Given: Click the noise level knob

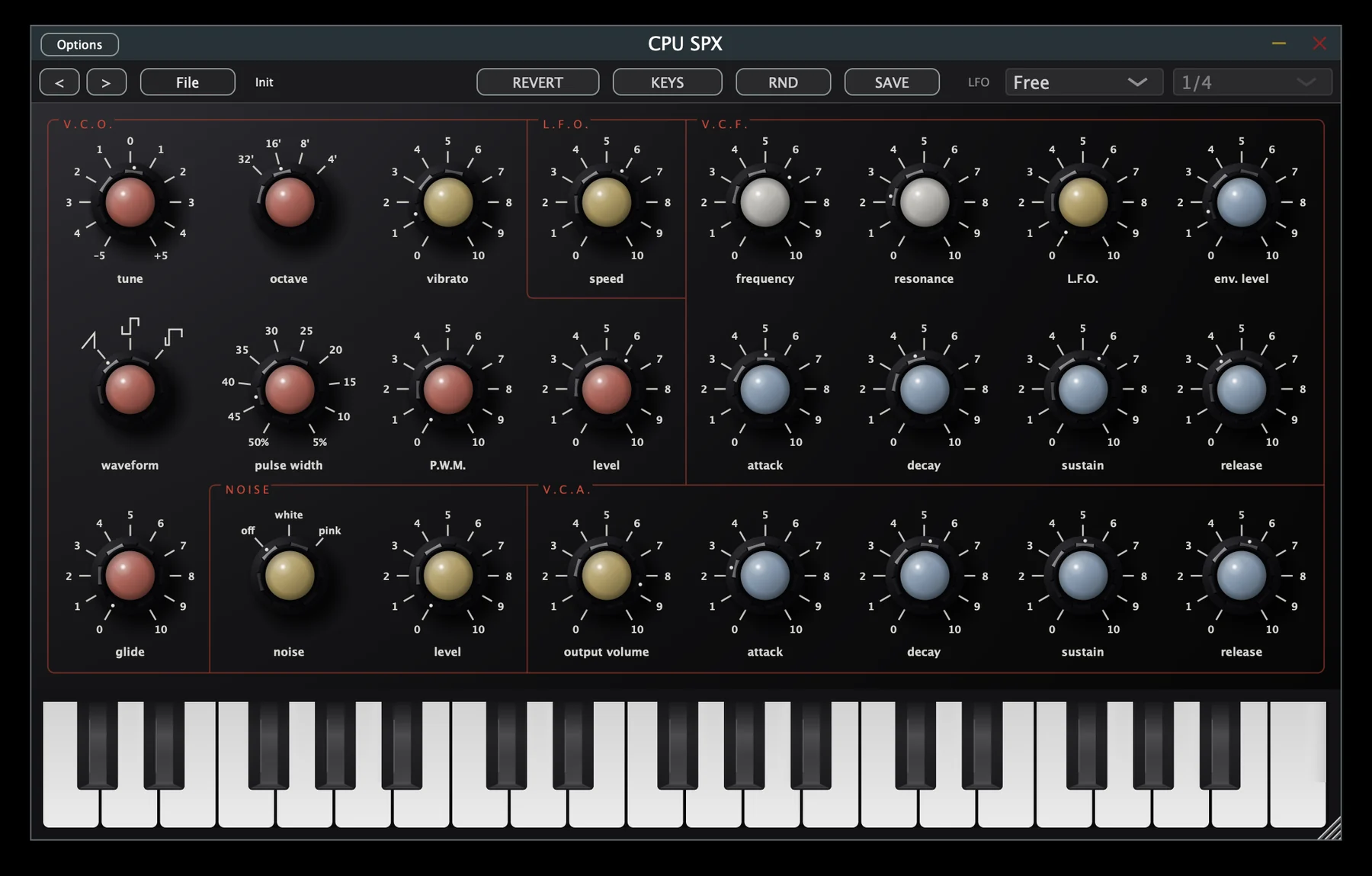Looking at the screenshot, I should click(447, 576).
